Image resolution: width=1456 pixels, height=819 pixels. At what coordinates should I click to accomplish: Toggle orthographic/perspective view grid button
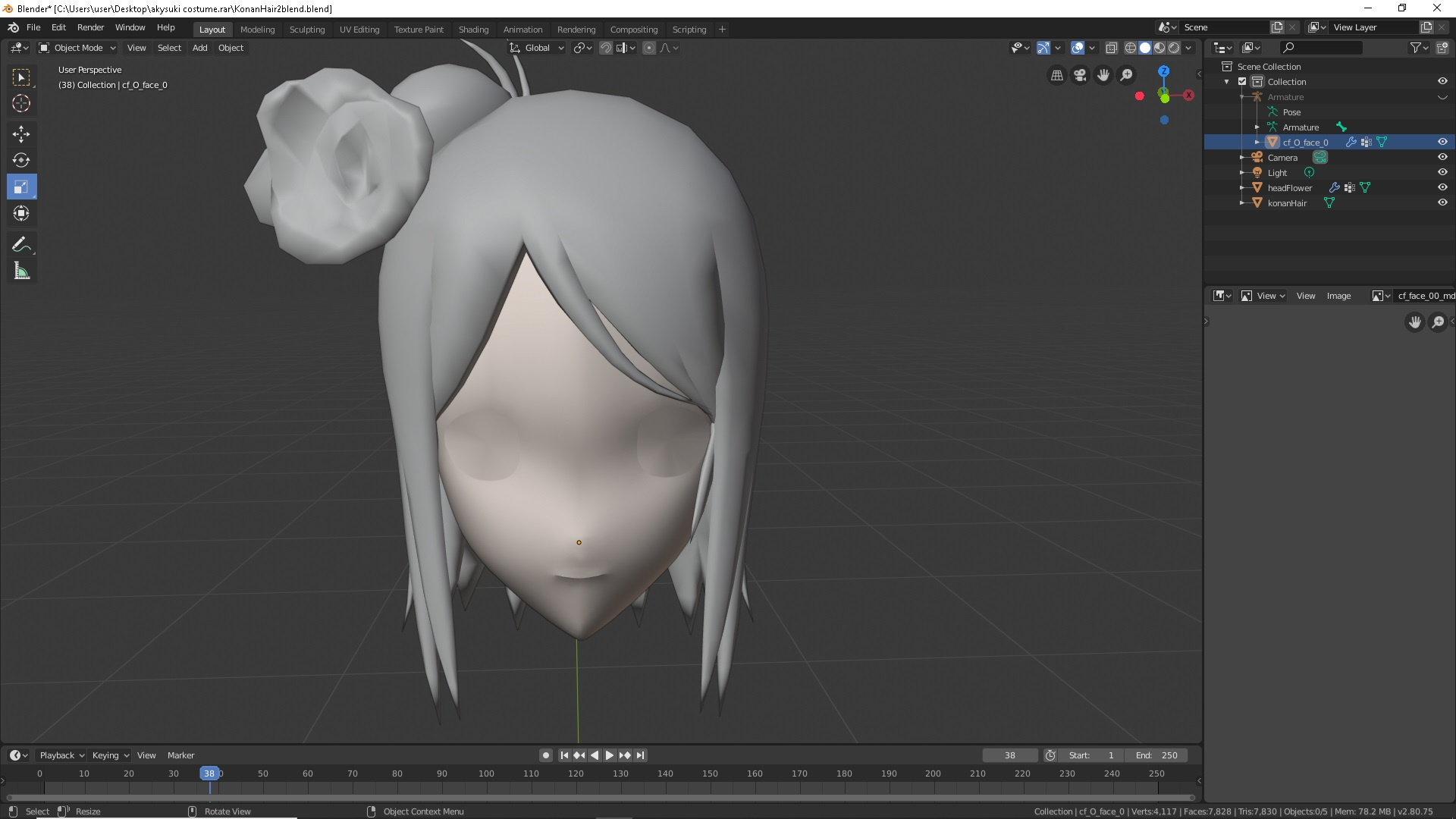coord(1056,75)
